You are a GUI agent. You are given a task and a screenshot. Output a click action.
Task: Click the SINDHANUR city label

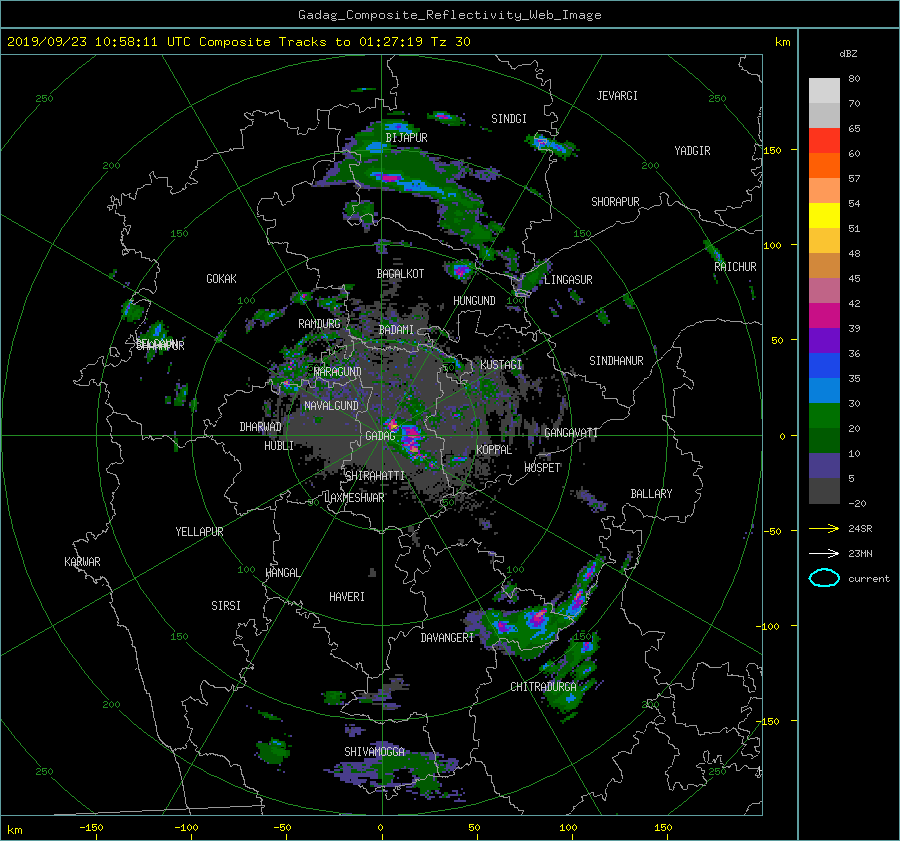[x=616, y=361]
